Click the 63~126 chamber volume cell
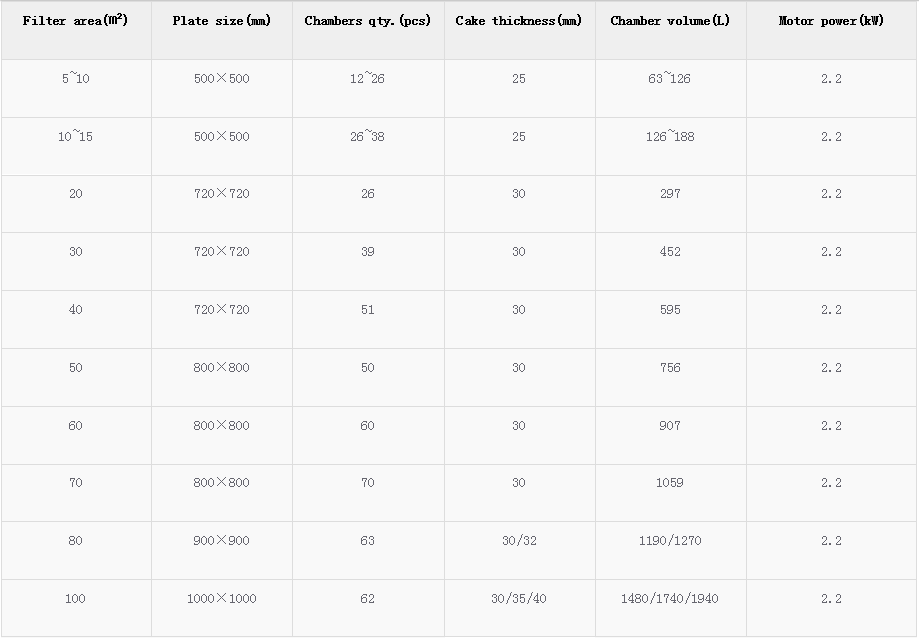Image resolution: width=919 pixels, height=639 pixels. click(x=670, y=79)
